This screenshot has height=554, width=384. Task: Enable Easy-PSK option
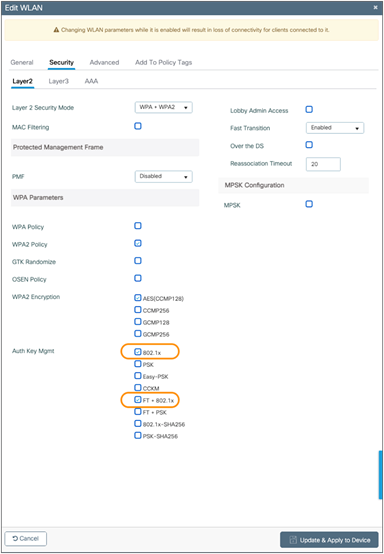(138, 376)
